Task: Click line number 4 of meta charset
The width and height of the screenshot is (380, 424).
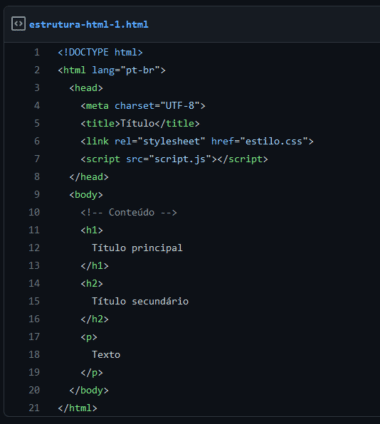Action: 37,106
